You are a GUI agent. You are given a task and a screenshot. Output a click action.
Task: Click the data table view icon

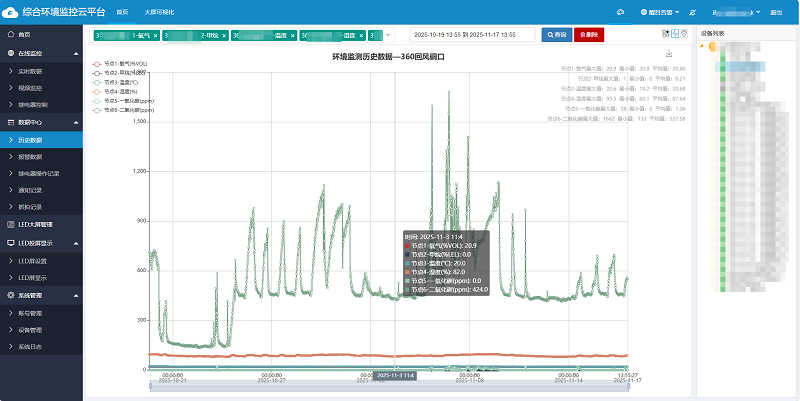coord(667,34)
